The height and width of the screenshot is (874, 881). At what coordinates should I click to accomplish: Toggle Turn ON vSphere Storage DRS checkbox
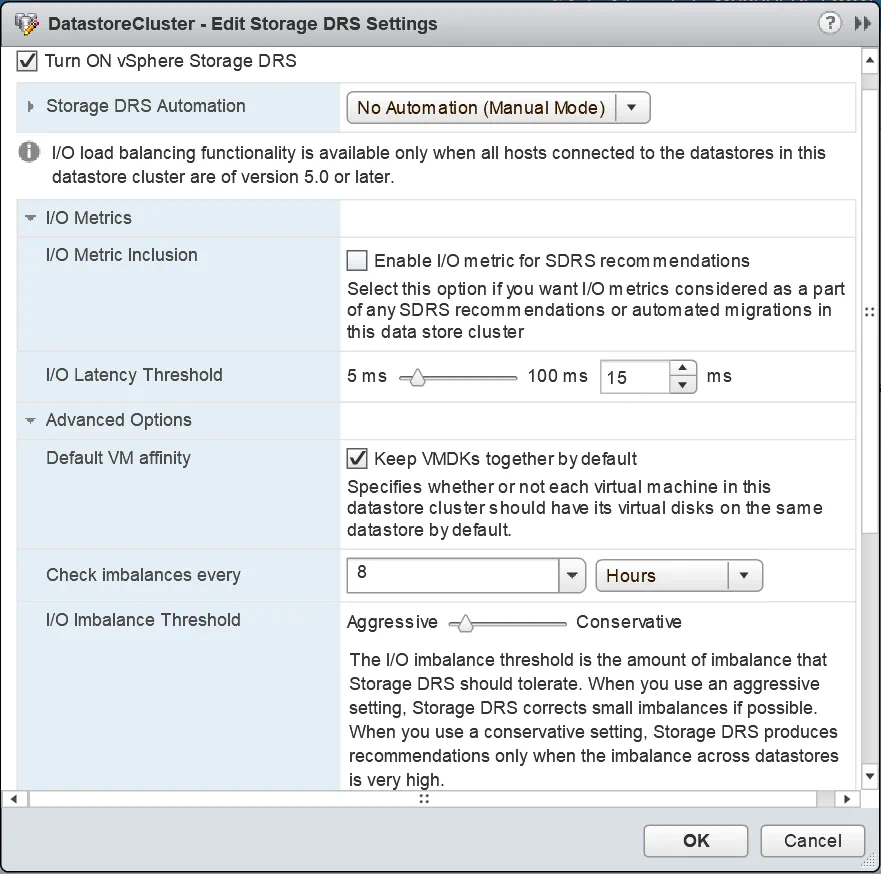click(x=28, y=62)
